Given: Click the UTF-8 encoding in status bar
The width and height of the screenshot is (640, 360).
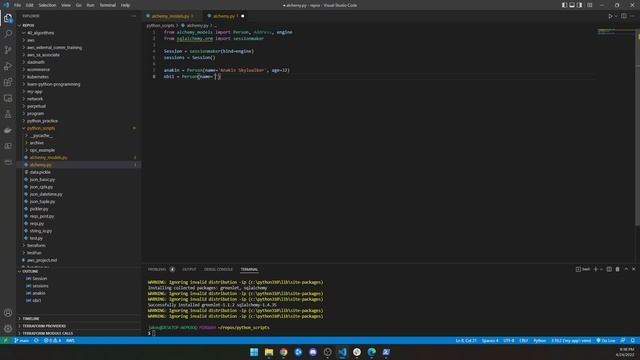Looking at the screenshot, I should coord(509,340).
